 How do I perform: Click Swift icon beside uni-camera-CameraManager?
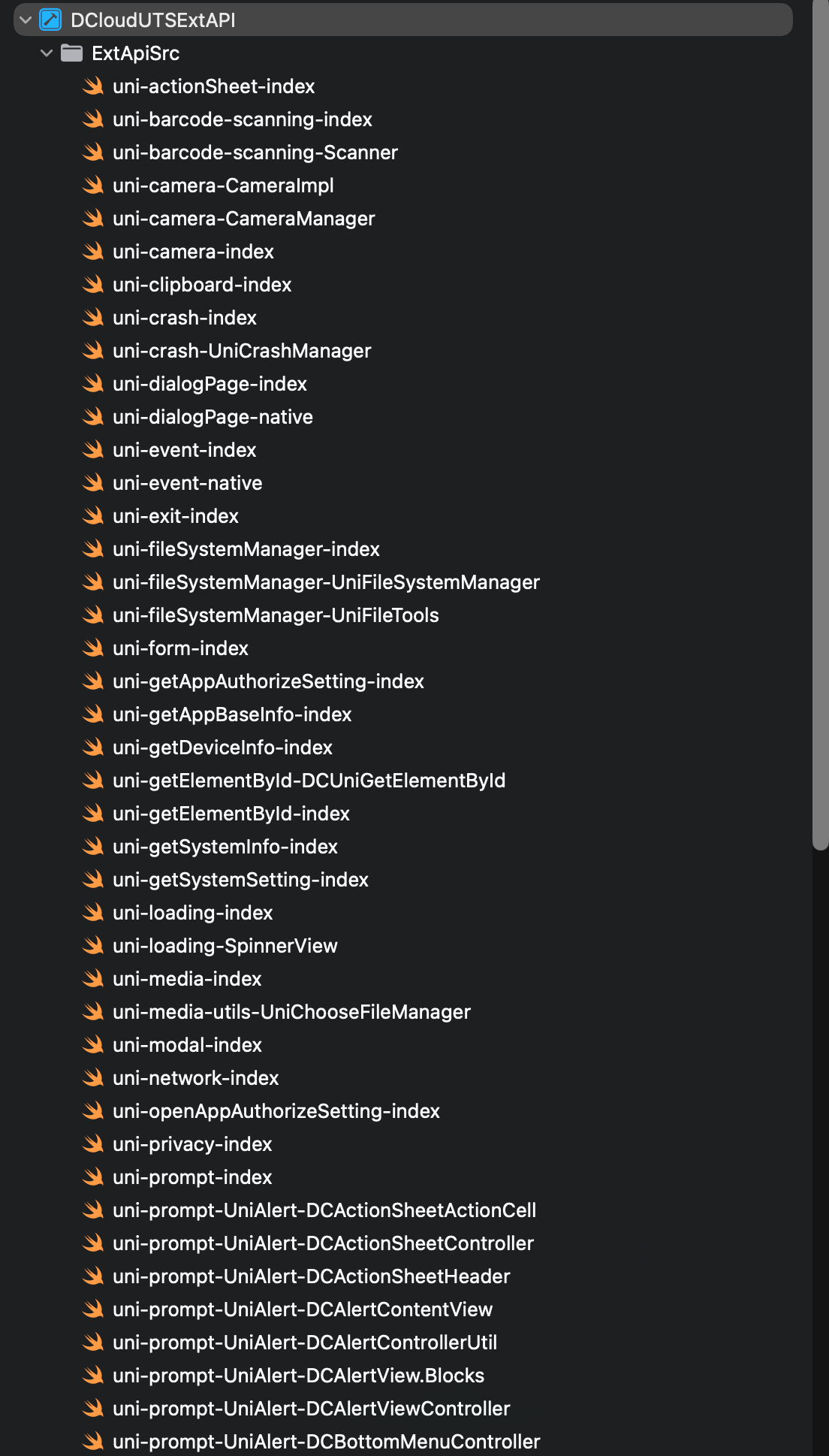coord(93,219)
